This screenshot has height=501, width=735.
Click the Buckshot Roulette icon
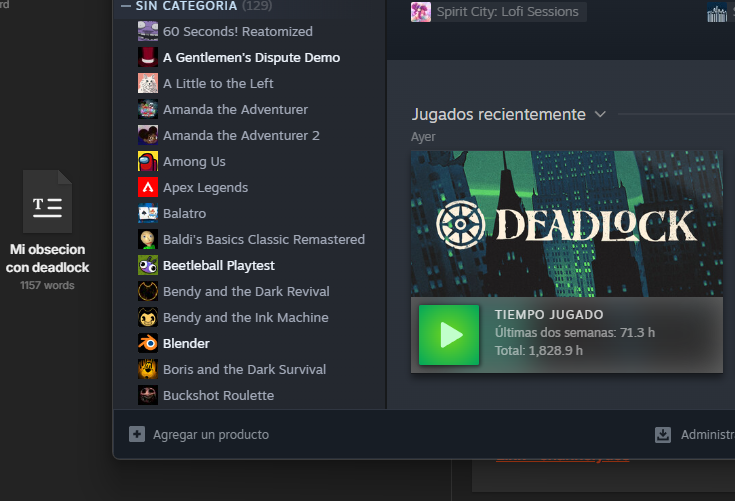click(x=148, y=396)
